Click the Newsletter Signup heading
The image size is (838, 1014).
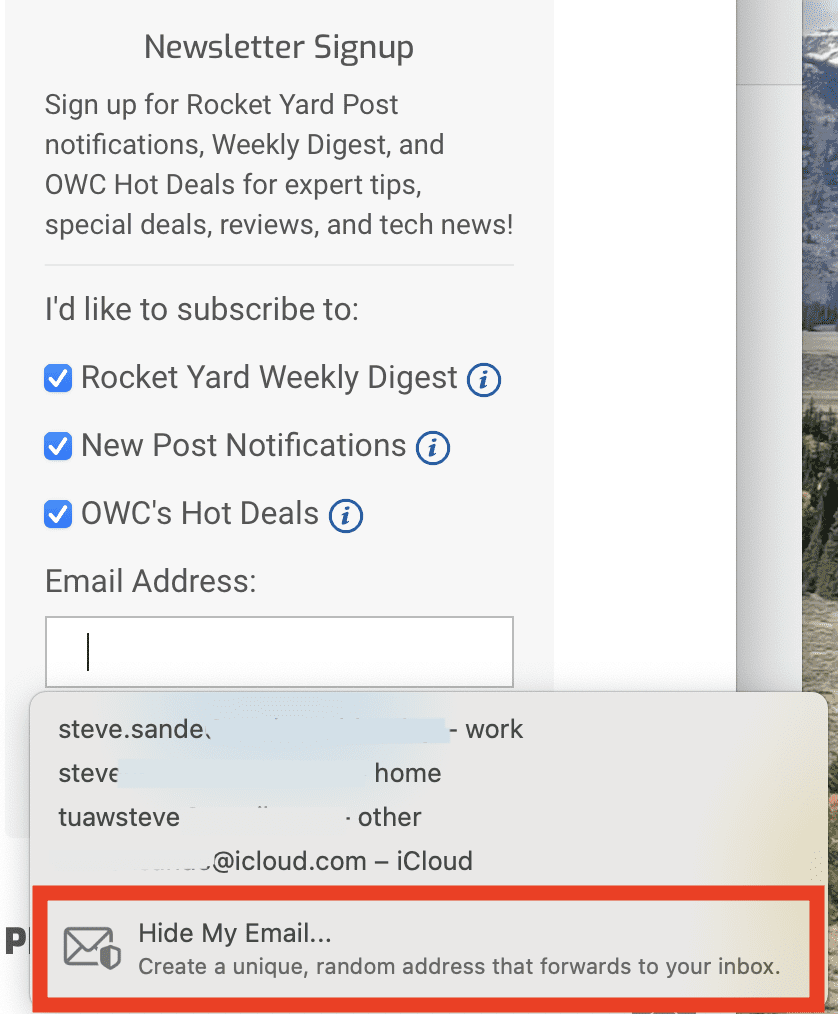(279, 47)
